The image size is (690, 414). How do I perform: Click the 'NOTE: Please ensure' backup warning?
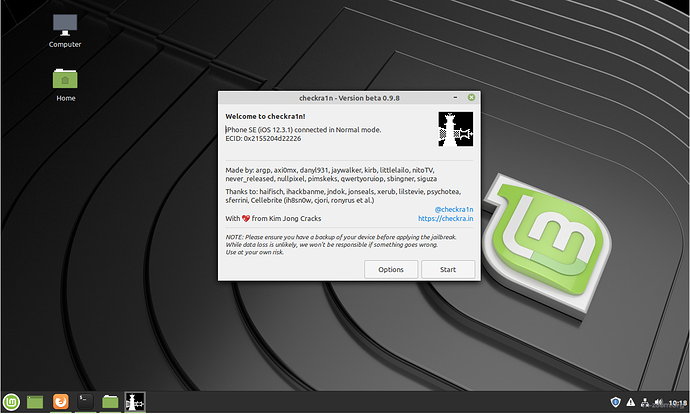click(341, 237)
